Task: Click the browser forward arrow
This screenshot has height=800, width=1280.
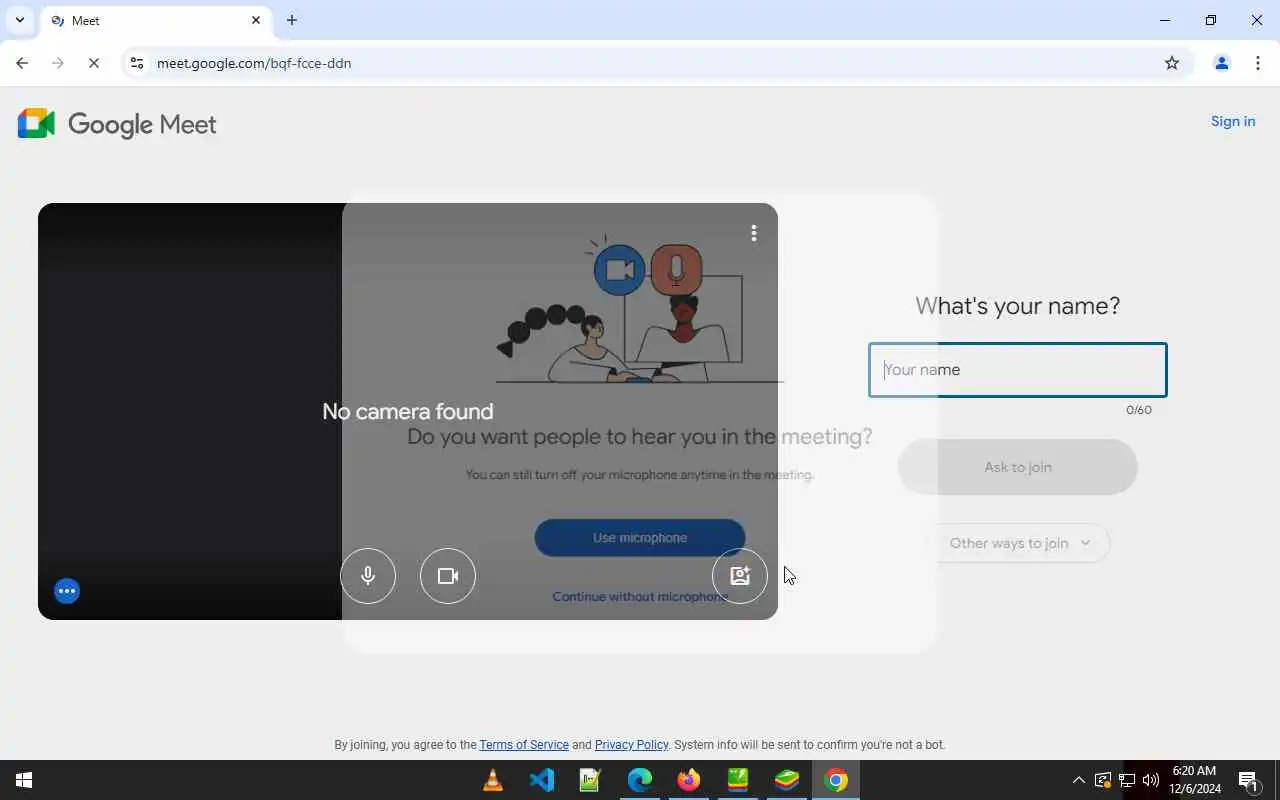Action: tap(58, 63)
